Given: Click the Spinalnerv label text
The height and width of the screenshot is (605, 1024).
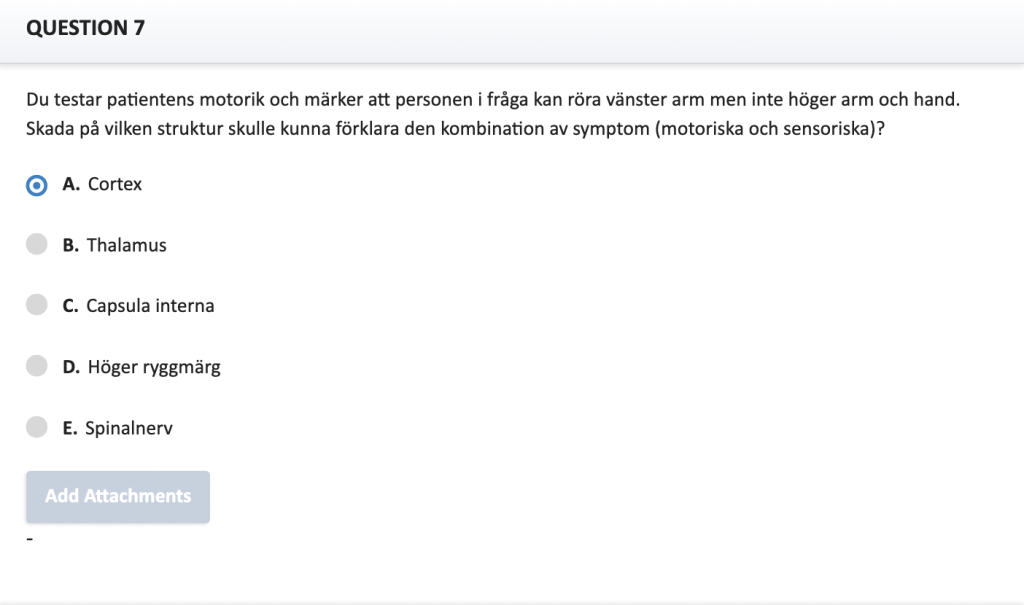Looking at the screenshot, I should coord(129,429).
